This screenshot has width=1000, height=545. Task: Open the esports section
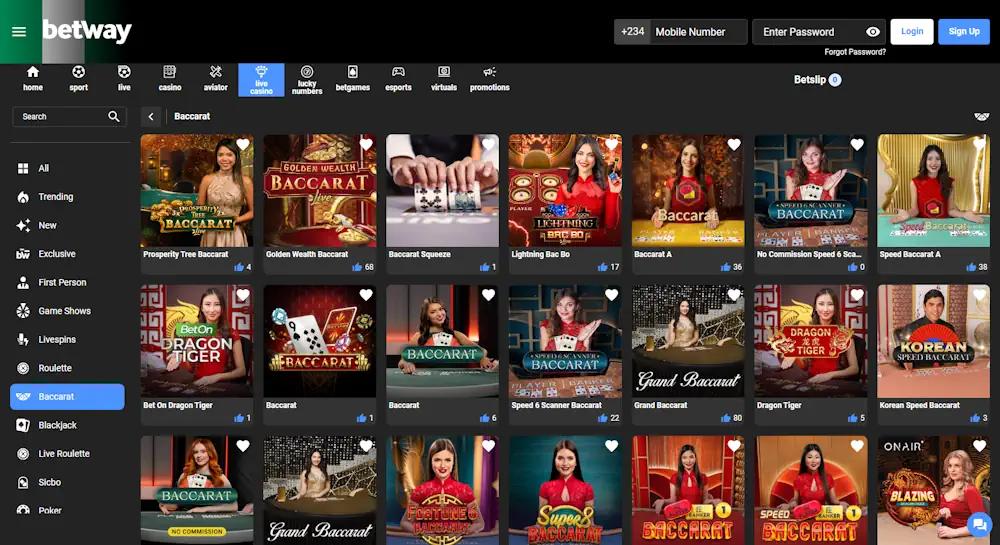pyautogui.click(x=398, y=79)
